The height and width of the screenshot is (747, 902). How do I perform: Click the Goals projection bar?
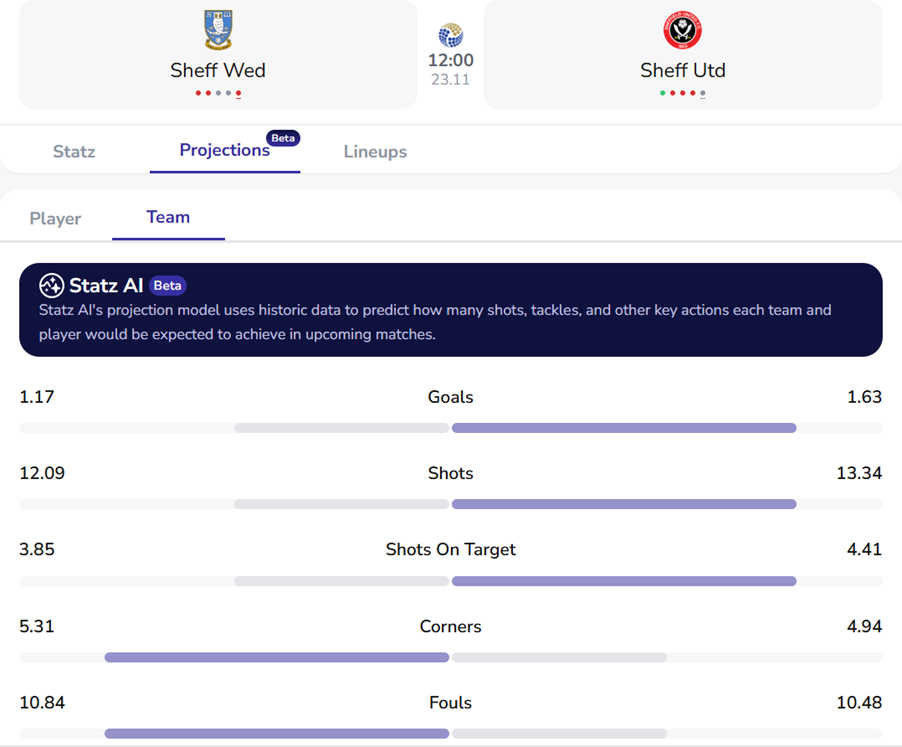(x=450, y=428)
